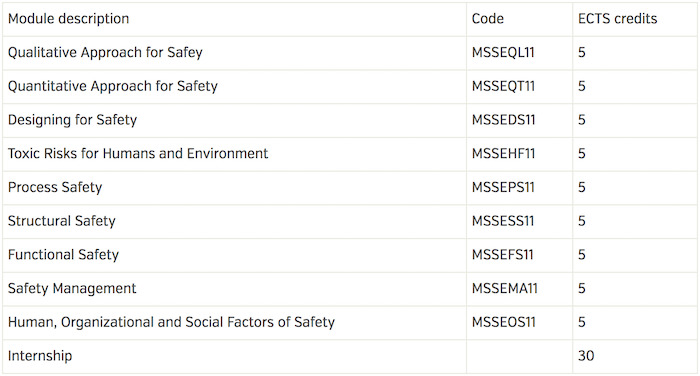Click the MSSEOS11 code cell
Viewport: 700px width, 376px height.
pyautogui.click(x=519, y=322)
